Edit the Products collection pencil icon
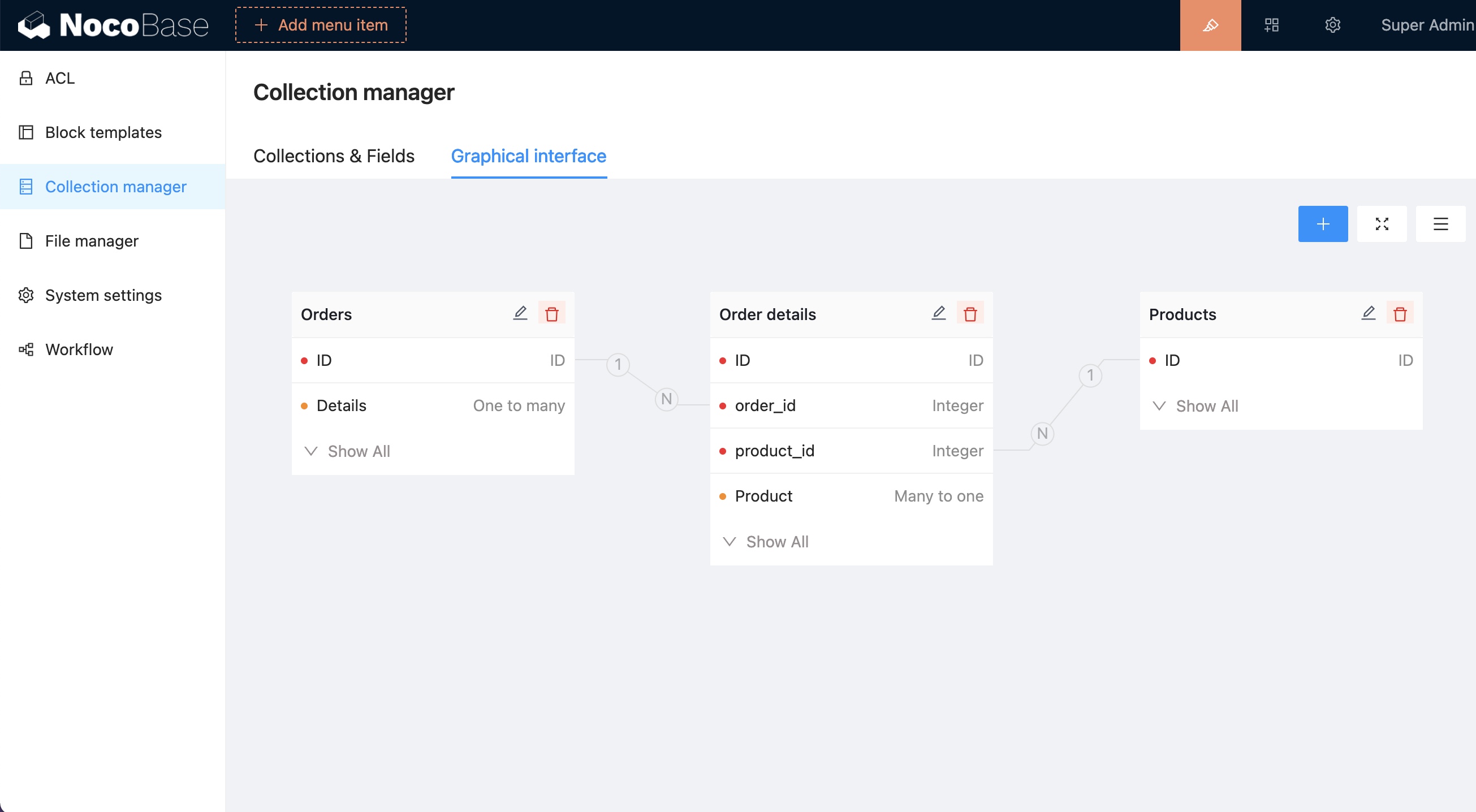The image size is (1476, 812). pos(1368,313)
